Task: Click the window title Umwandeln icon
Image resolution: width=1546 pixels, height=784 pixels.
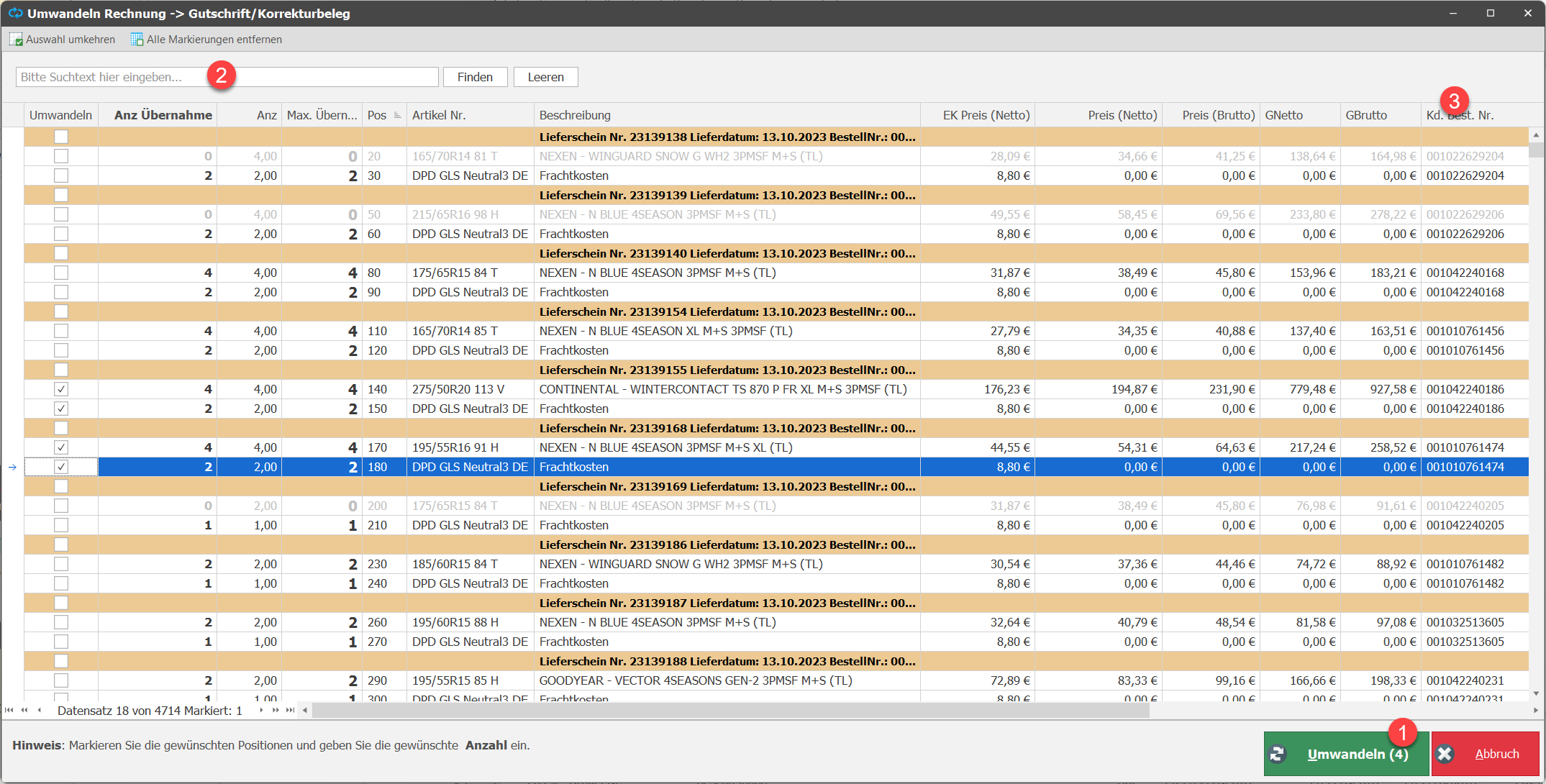Action: pos(15,13)
